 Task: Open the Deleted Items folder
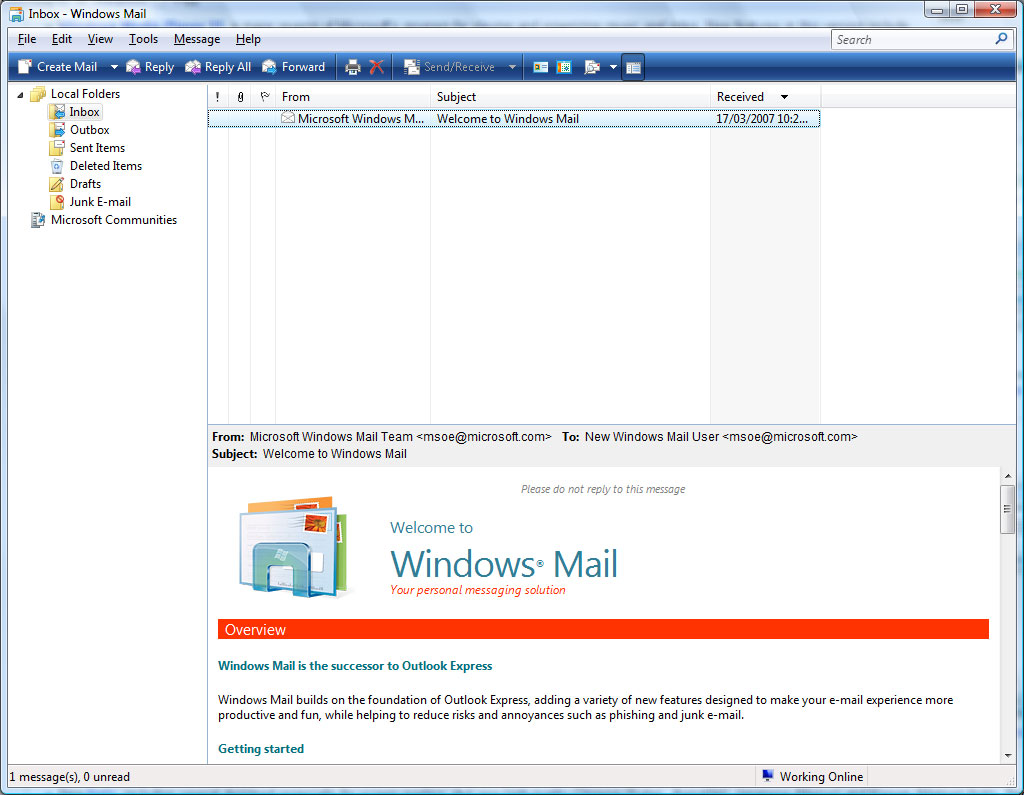[106, 166]
